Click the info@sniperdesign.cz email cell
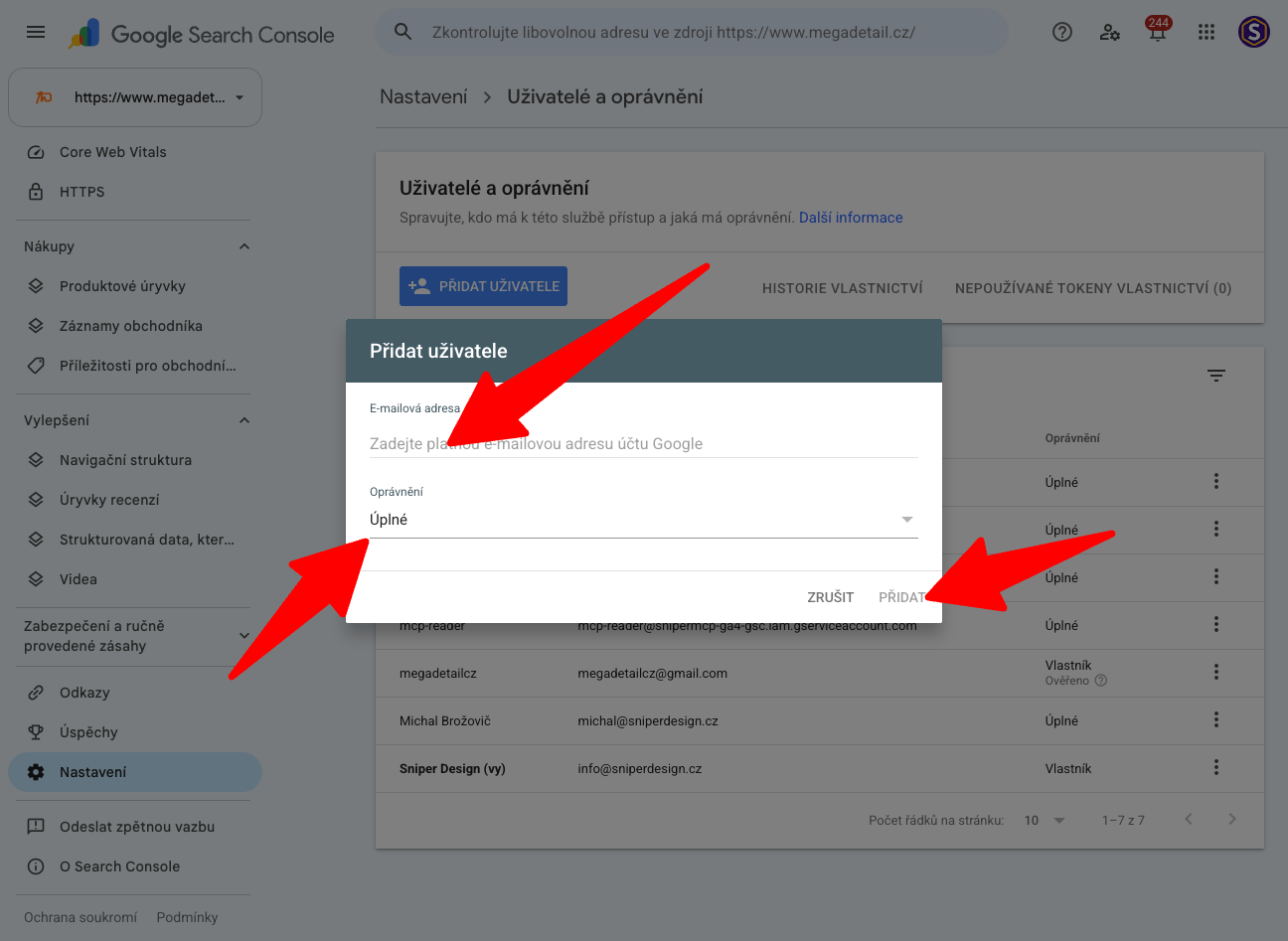Viewport: 1288px width, 941px height. point(640,769)
